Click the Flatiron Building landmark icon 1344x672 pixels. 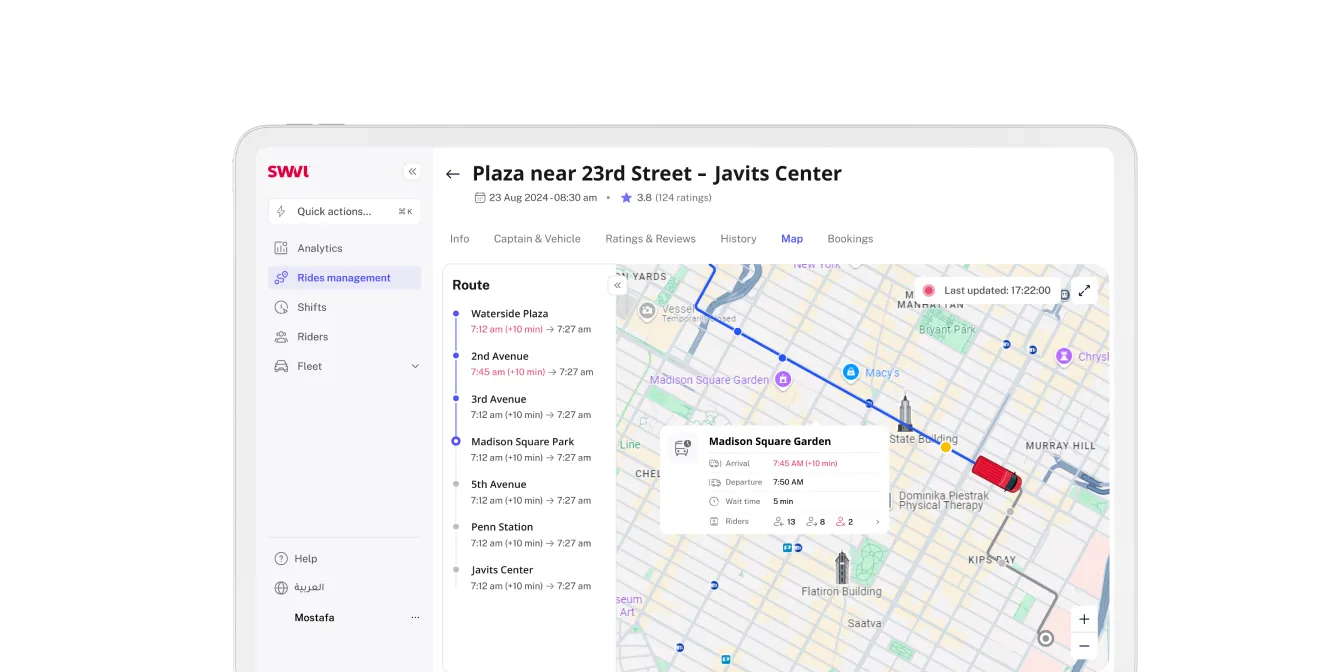pyautogui.click(x=842, y=568)
